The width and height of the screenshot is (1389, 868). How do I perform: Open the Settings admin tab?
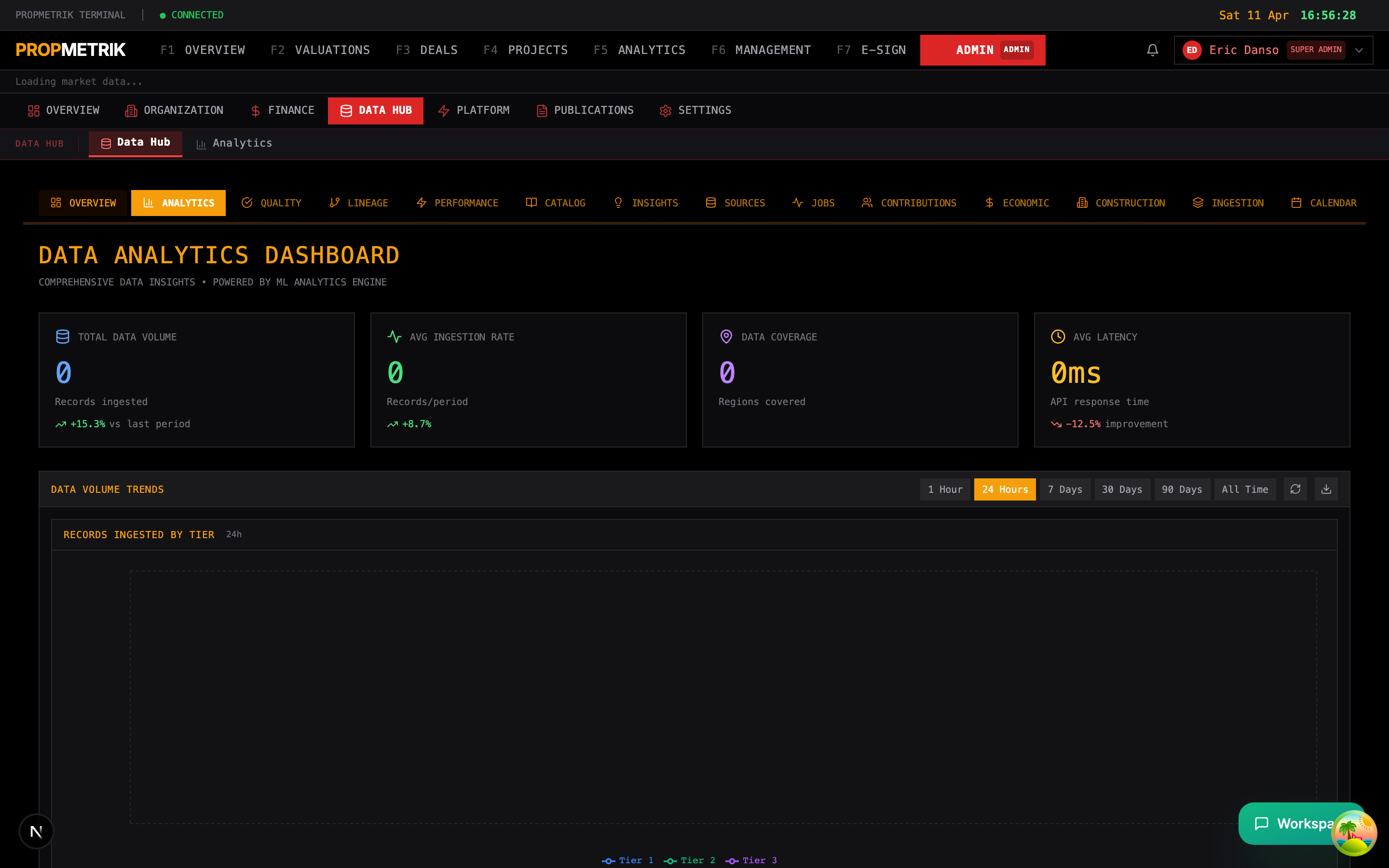pos(695,110)
